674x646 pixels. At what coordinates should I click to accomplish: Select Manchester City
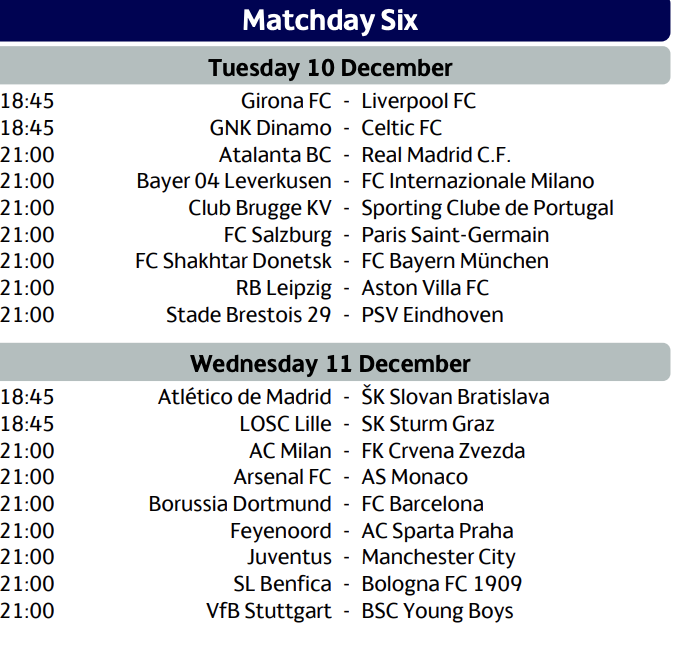click(x=438, y=557)
